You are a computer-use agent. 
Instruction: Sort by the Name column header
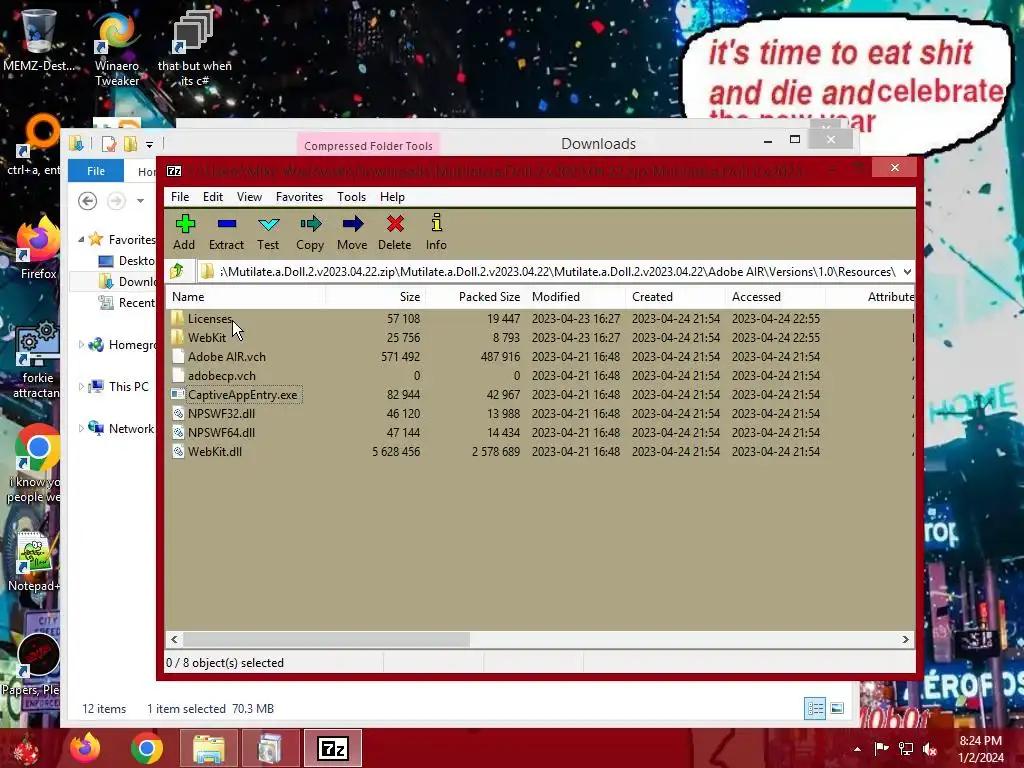click(246, 296)
